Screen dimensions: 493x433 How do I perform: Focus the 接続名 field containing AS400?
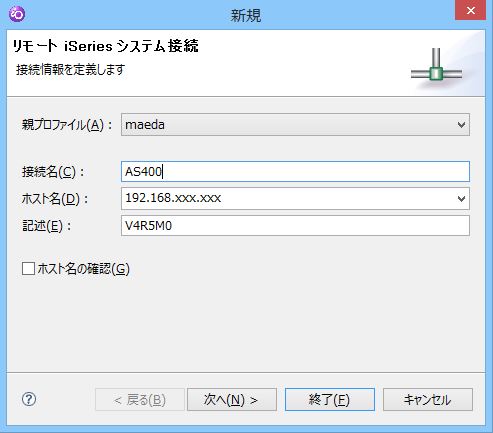pyautogui.click(x=295, y=171)
